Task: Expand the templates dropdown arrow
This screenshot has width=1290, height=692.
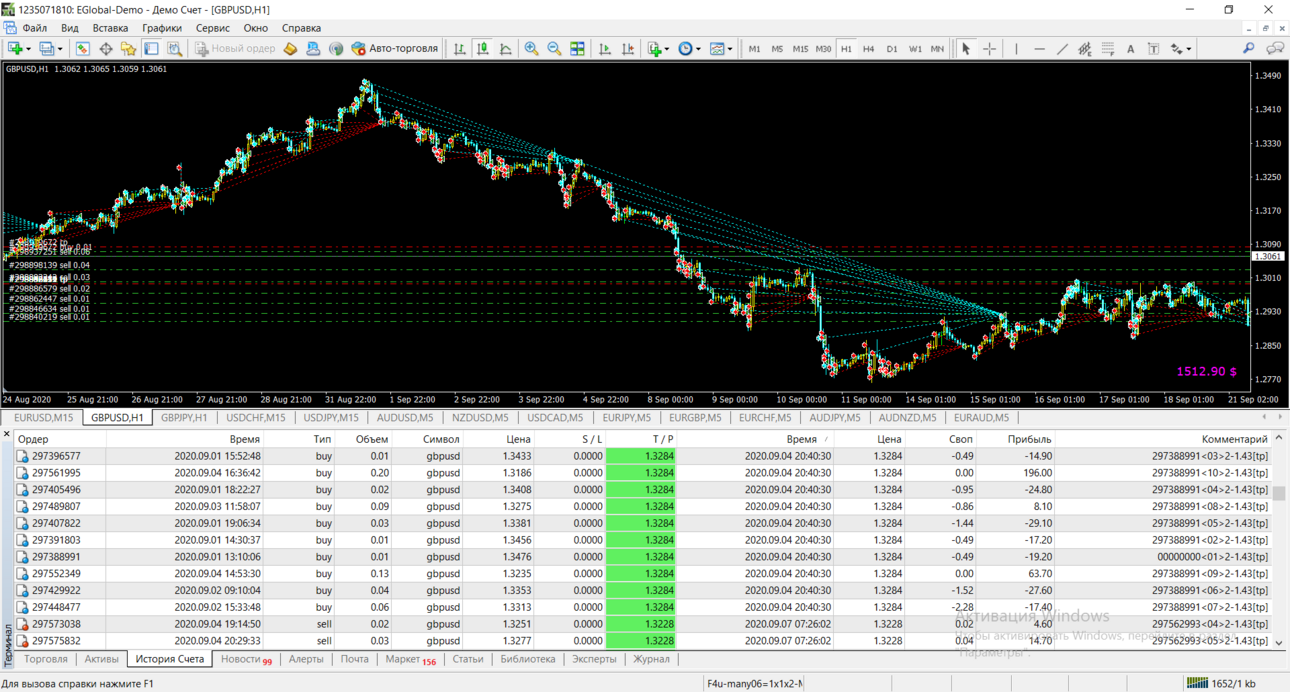Action: pos(730,48)
